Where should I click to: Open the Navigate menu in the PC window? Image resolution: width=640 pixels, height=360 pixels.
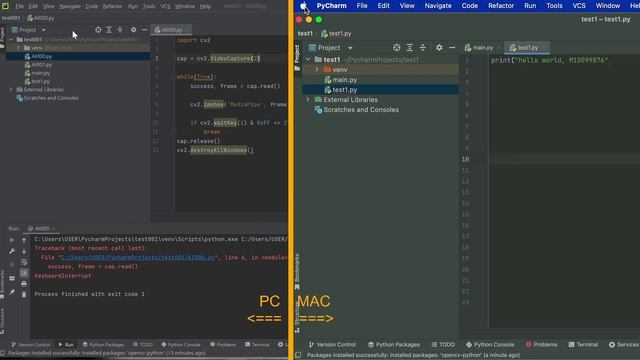[x=70, y=6]
